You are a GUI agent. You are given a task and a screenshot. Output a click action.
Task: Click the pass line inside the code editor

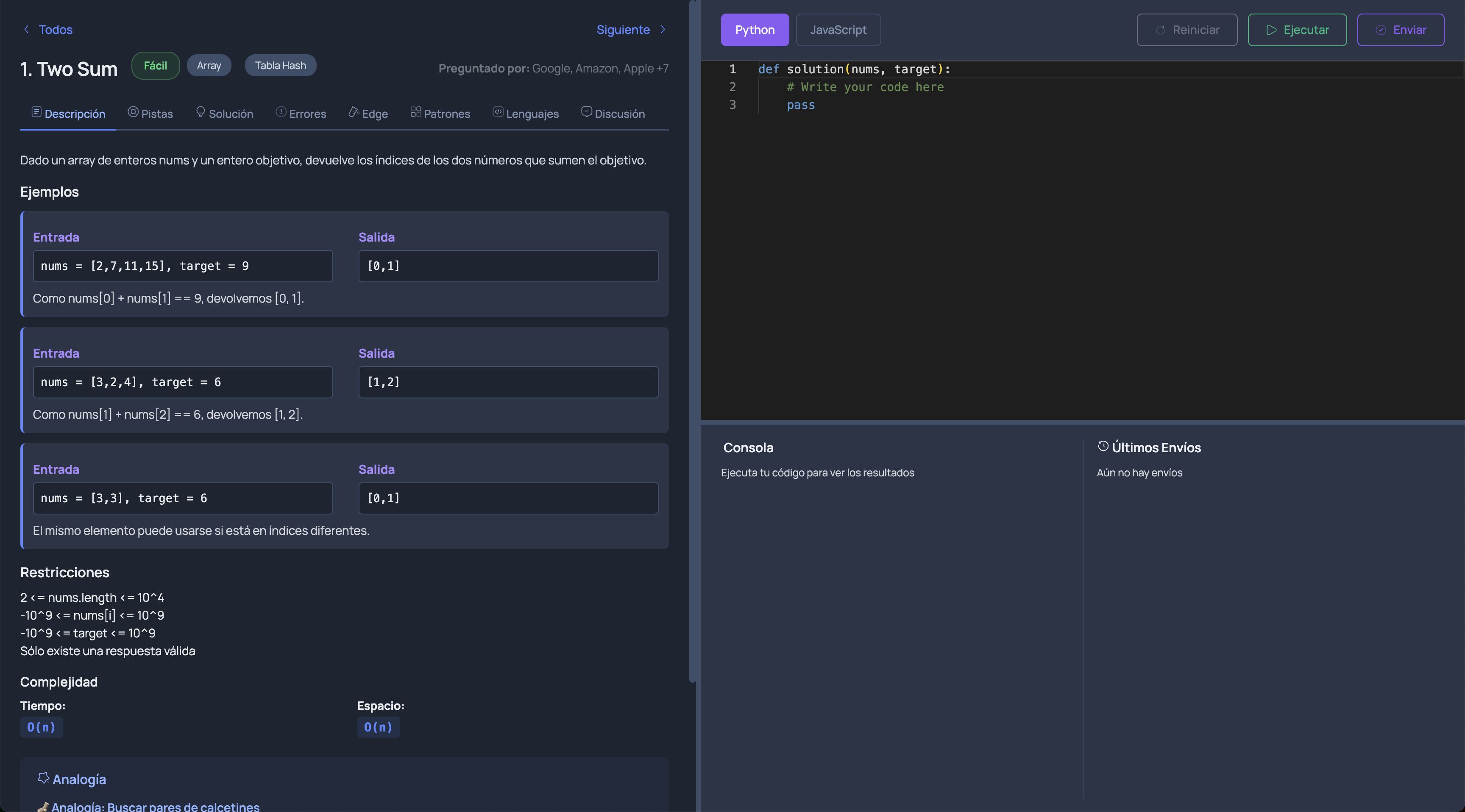801,105
